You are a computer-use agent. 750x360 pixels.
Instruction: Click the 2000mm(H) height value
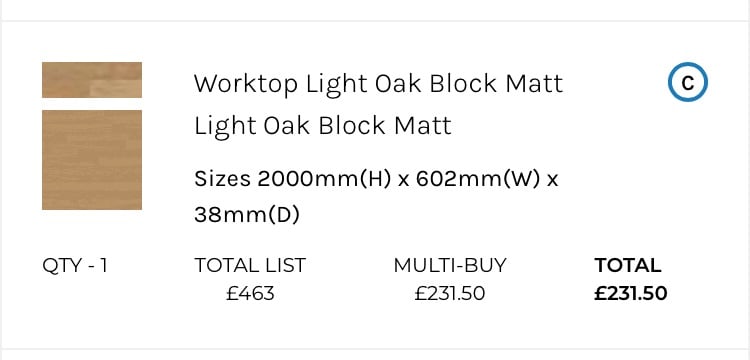tap(324, 179)
